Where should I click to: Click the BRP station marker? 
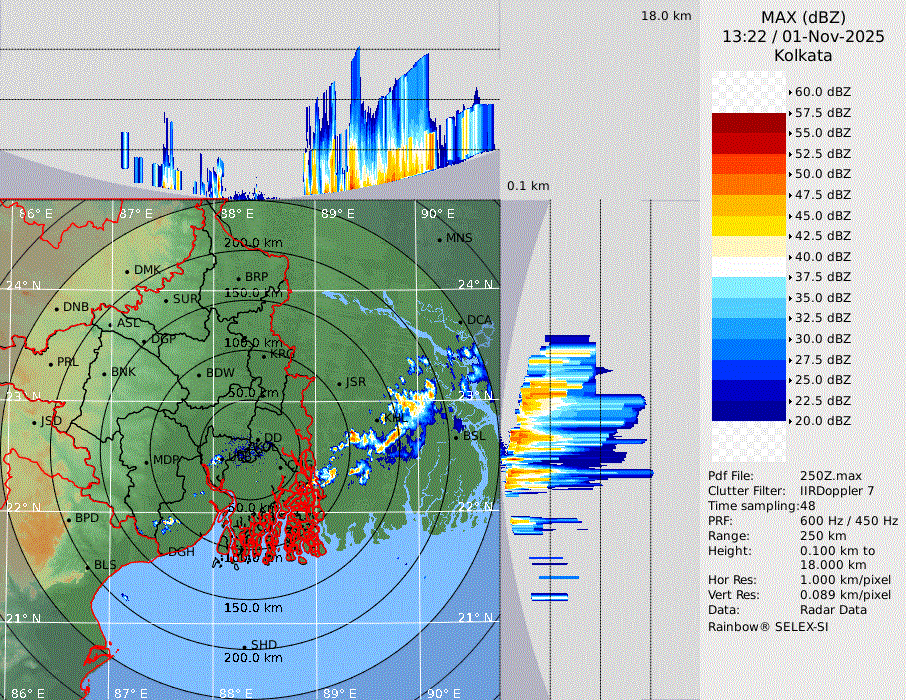[238, 278]
